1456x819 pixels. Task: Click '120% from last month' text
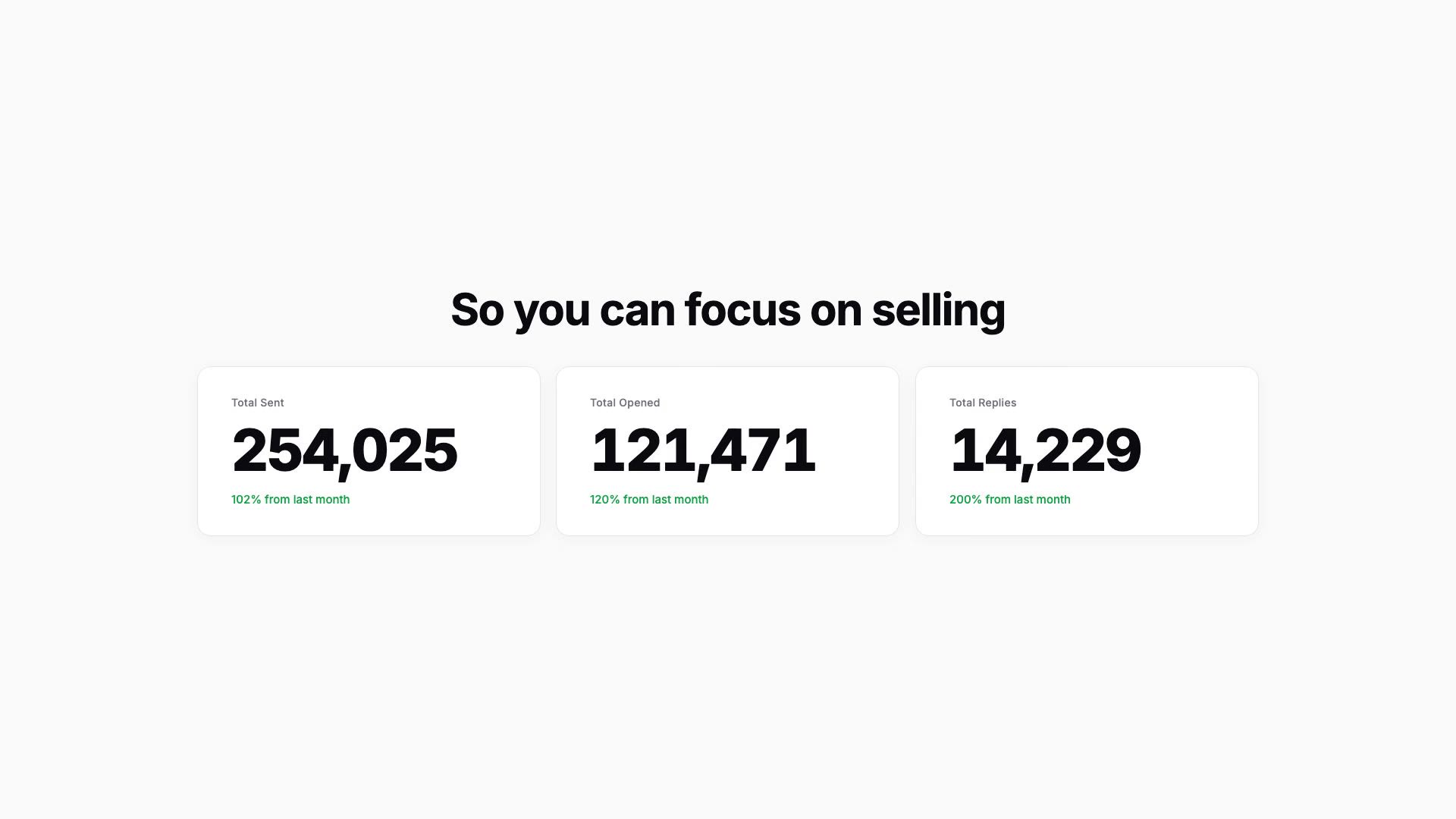click(x=649, y=500)
